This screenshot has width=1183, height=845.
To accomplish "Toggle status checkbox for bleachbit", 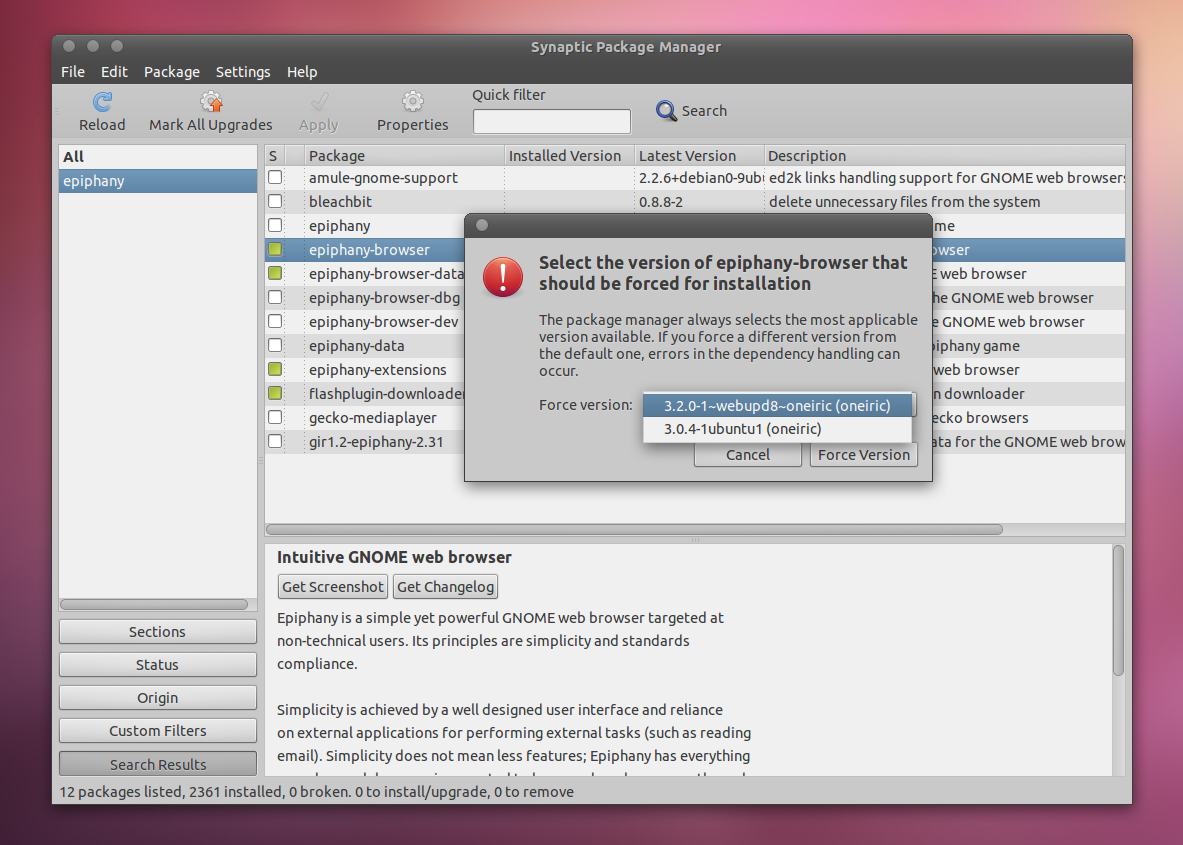I will 275,201.
